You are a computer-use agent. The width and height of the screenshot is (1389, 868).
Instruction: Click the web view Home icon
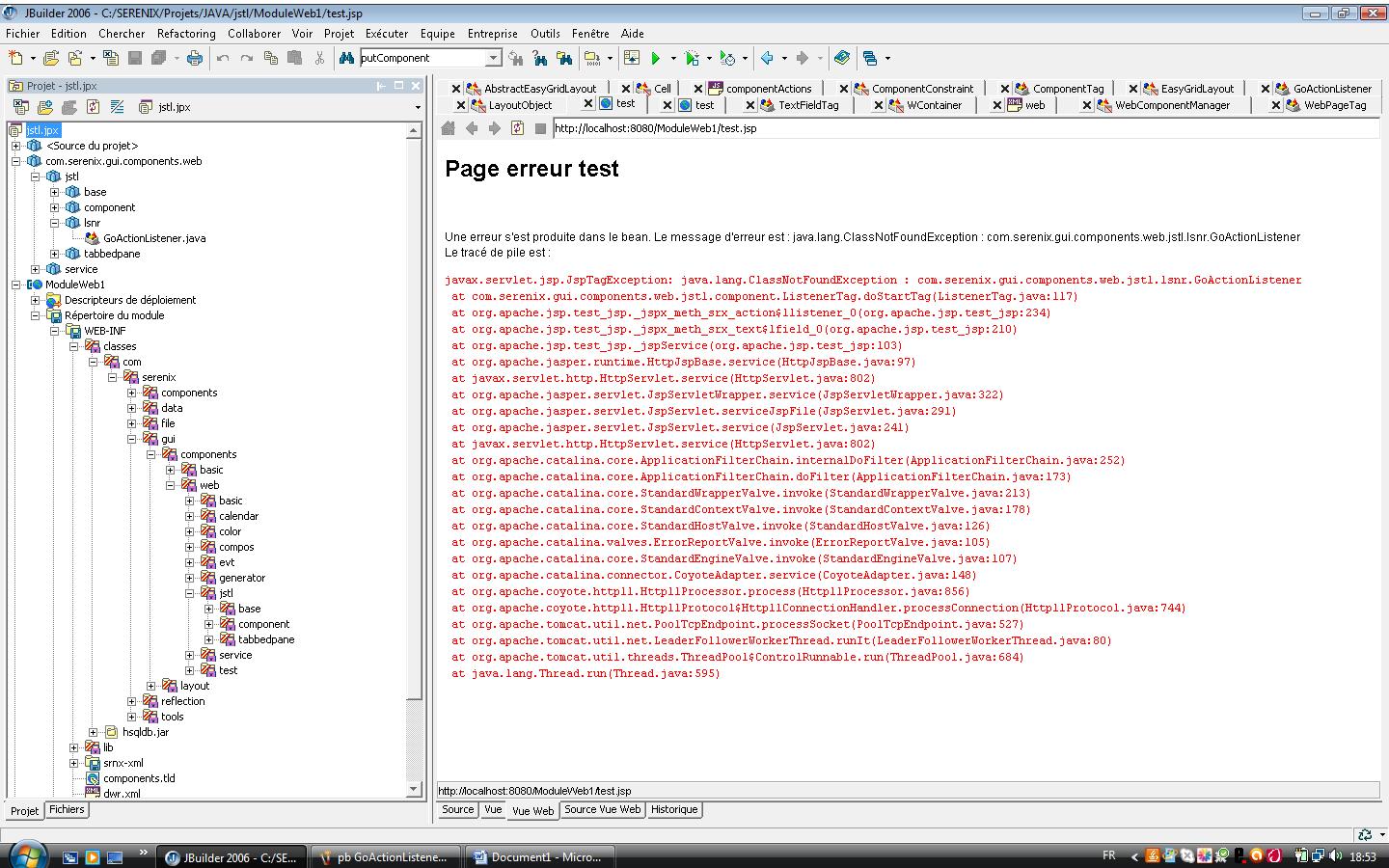[x=448, y=128]
